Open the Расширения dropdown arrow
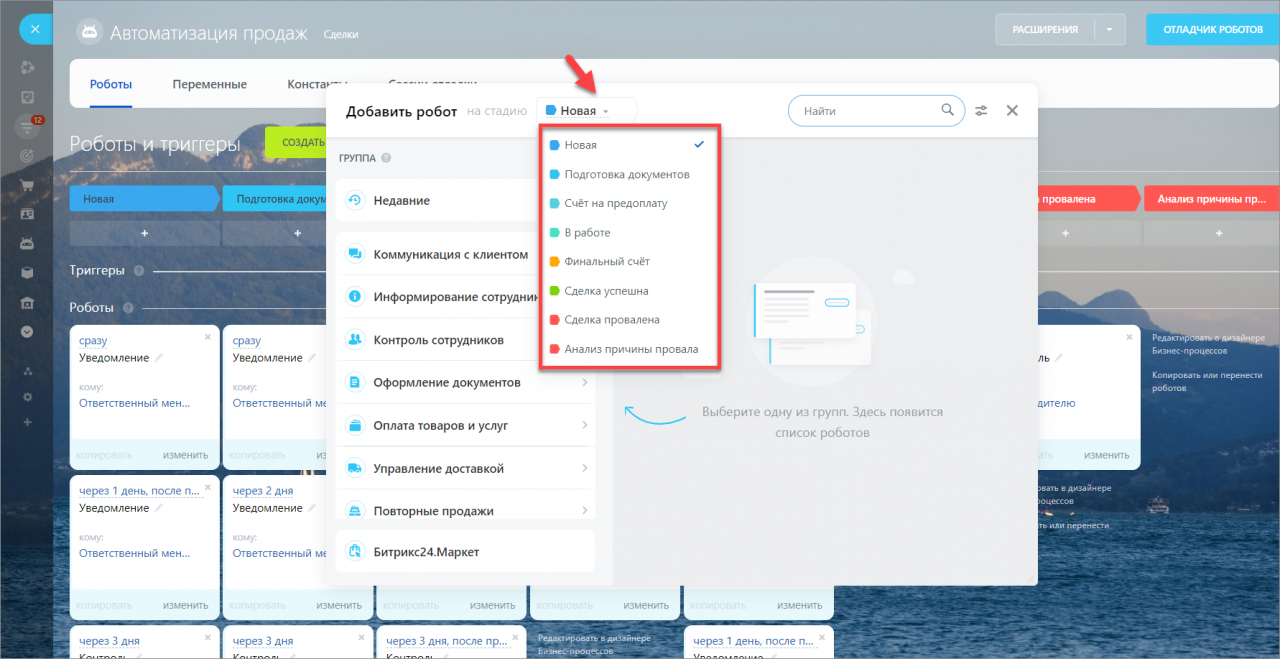This screenshot has width=1280, height=659. point(1109,30)
